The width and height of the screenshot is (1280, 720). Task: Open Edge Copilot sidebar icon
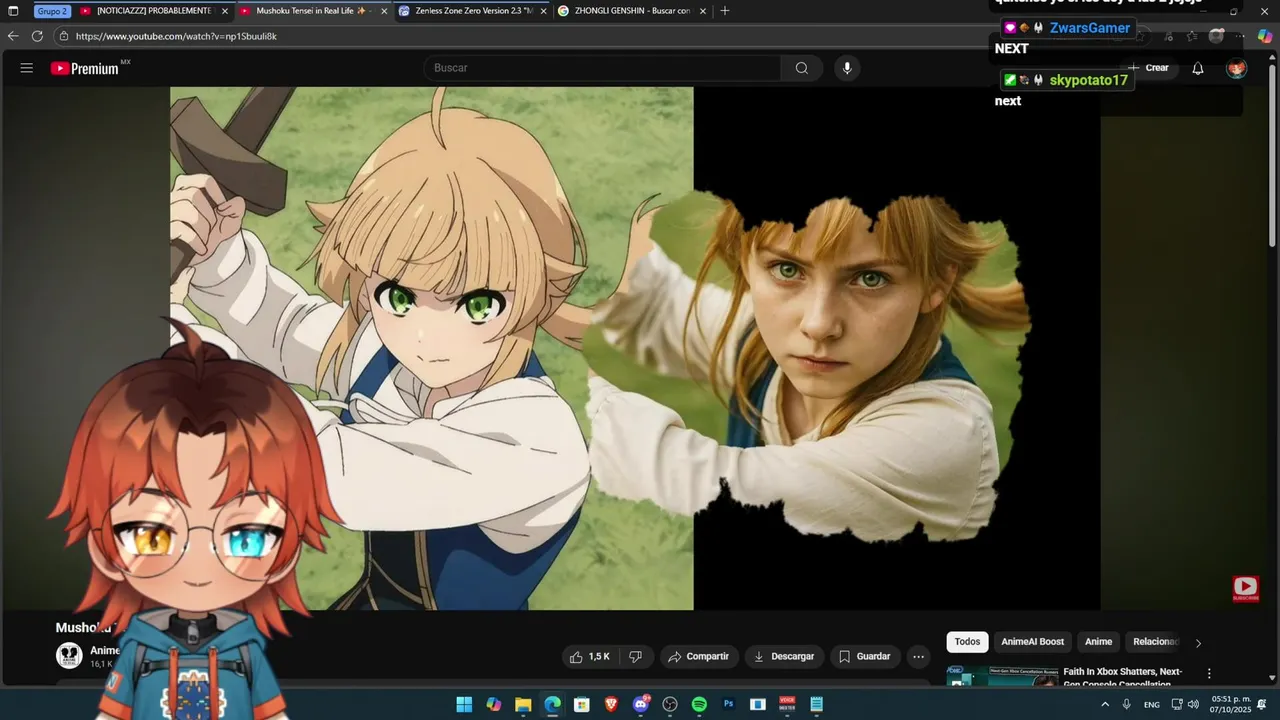click(x=1265, y=36)
